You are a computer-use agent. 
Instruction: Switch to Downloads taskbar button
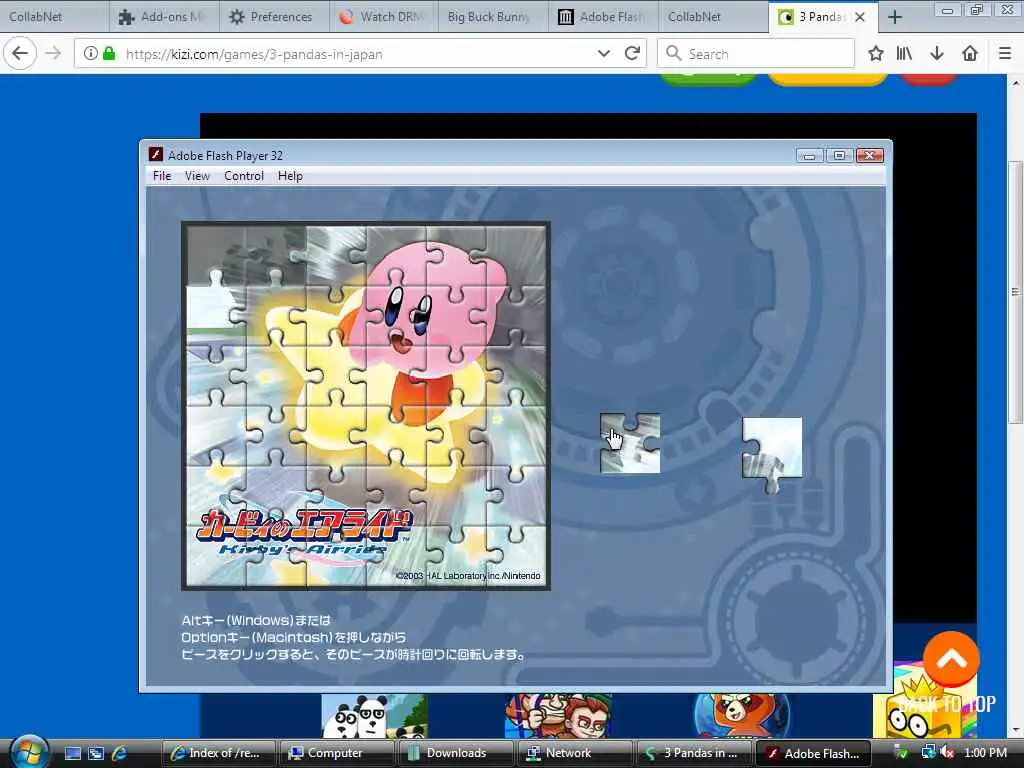(455, 753)
